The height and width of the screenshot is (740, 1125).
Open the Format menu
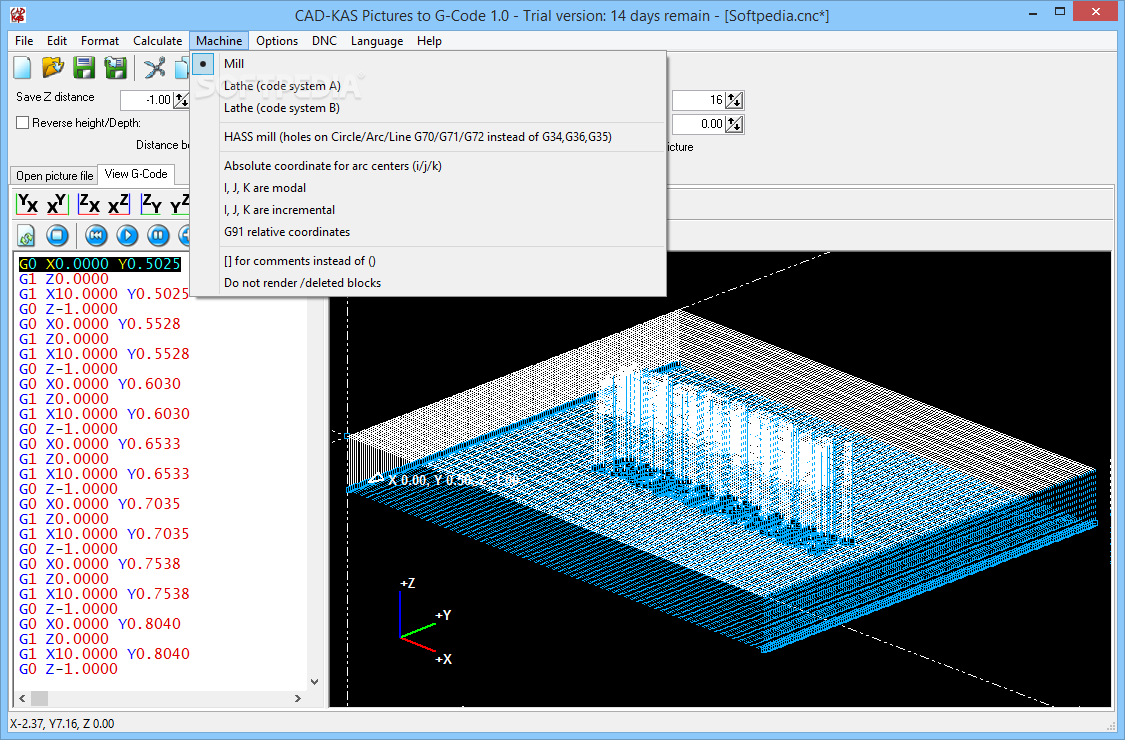100,41
